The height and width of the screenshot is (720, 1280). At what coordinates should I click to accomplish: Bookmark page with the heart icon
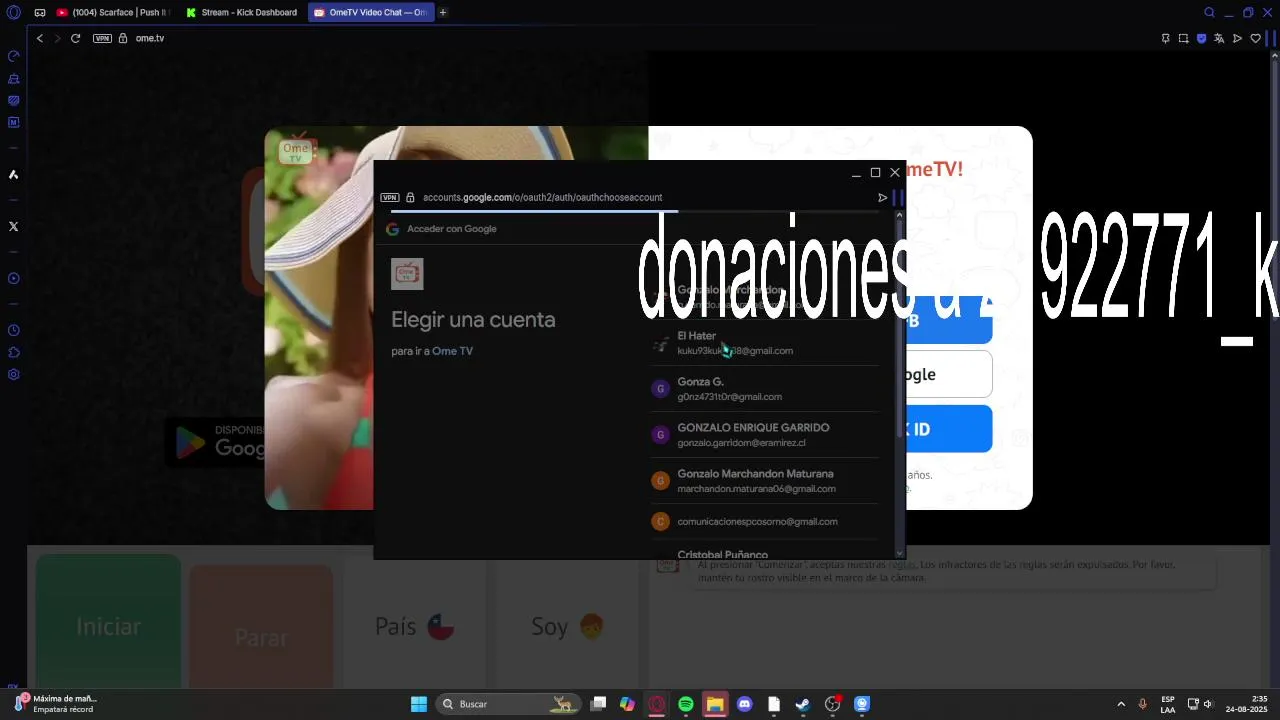[x=1255, y=38]
